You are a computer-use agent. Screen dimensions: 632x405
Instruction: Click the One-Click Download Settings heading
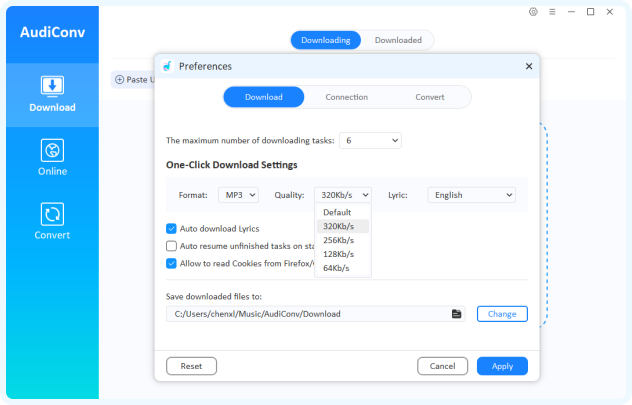pyautogui.click(x=232, y=165)
